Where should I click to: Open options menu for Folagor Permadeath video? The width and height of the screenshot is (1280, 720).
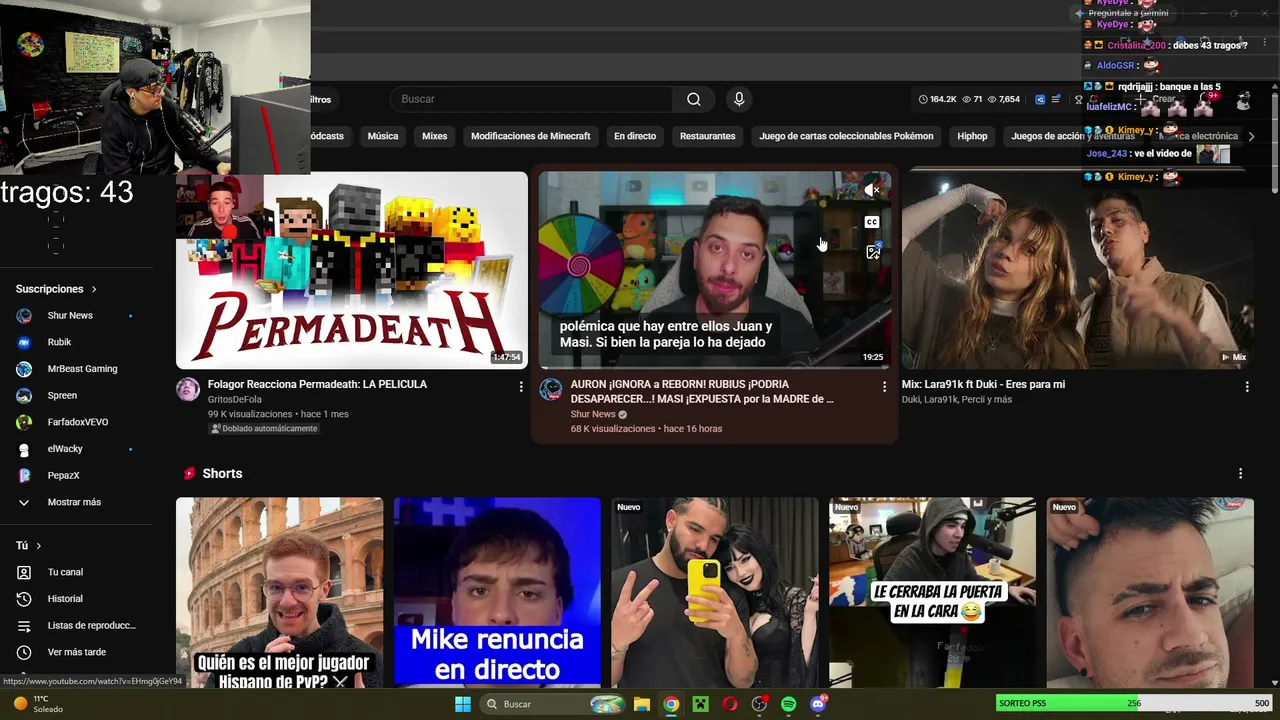coord(521,386)
